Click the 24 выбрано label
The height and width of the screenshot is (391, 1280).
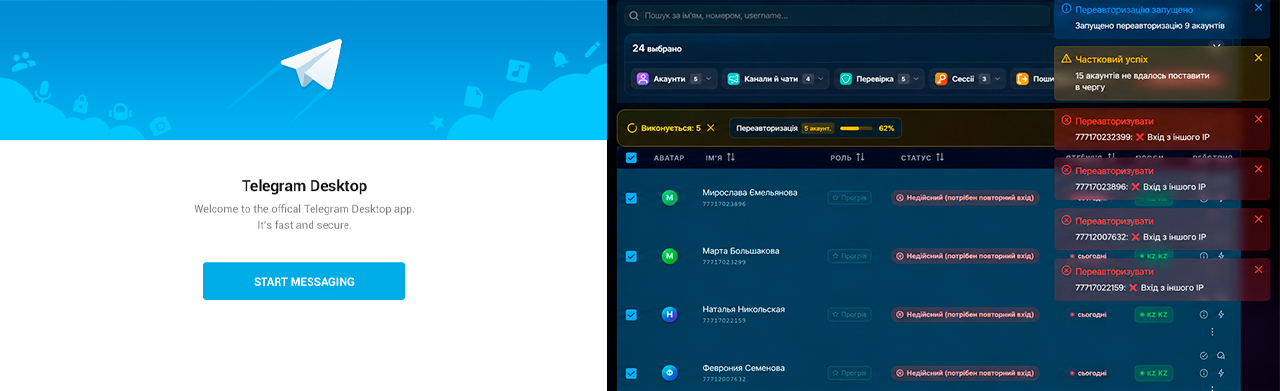tap(656, 47)
